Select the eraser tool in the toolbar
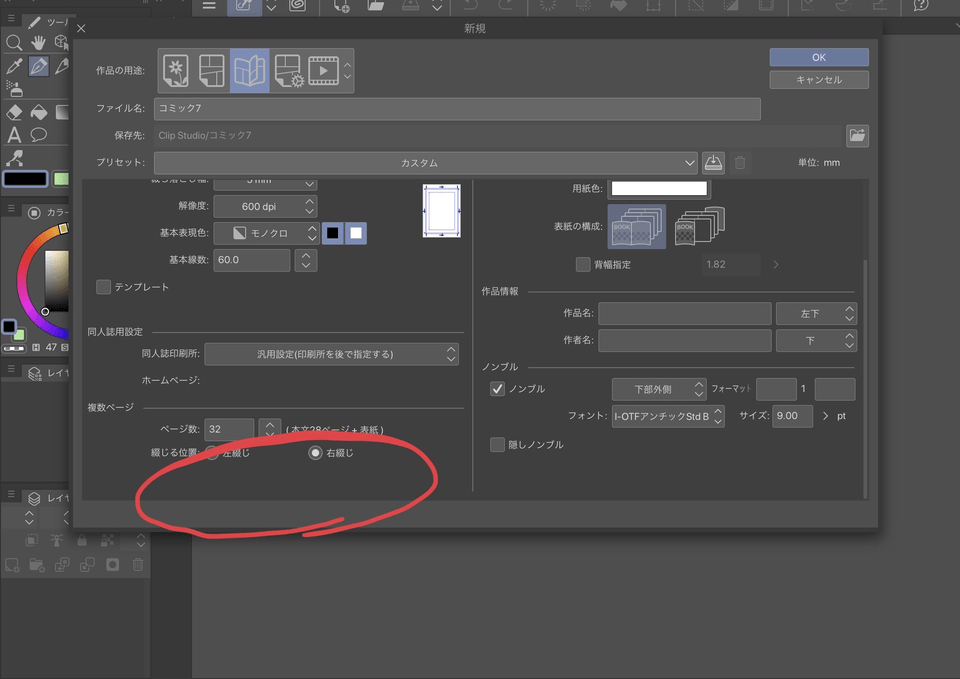This screenshot has height=679, width=960. tap(14, 112)
